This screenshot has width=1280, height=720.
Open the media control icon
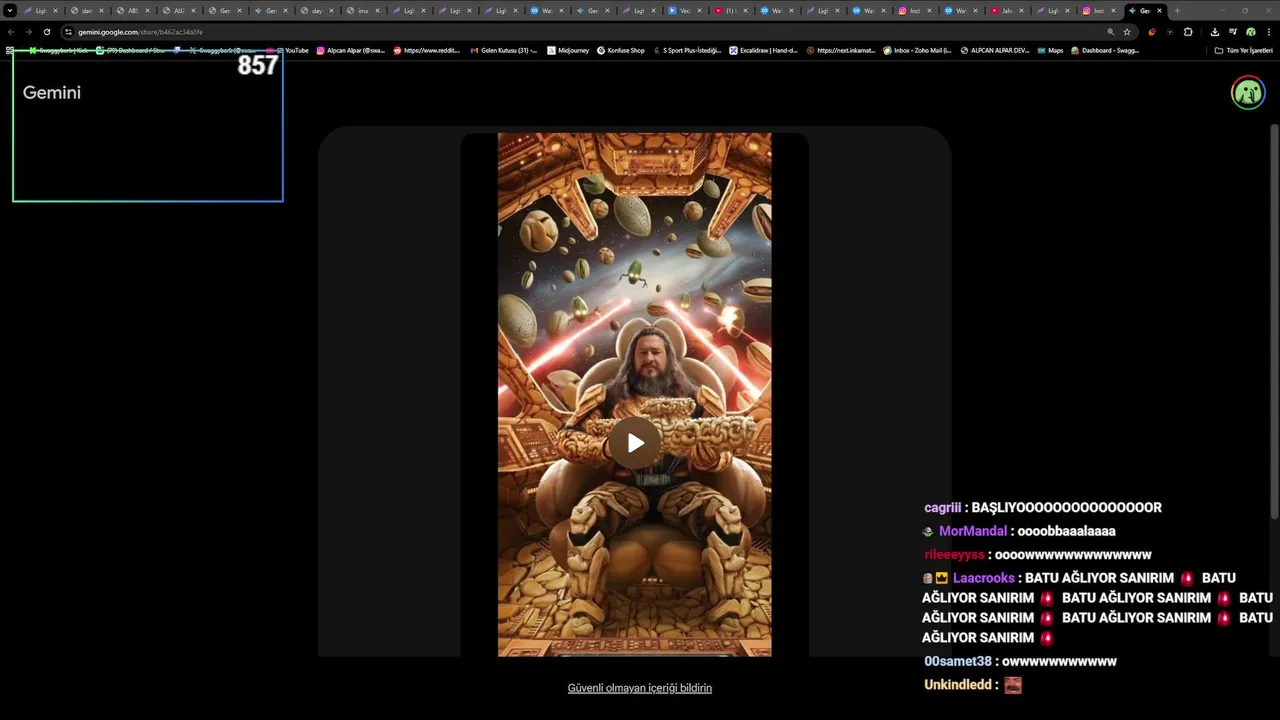[x=1233, y=32]
